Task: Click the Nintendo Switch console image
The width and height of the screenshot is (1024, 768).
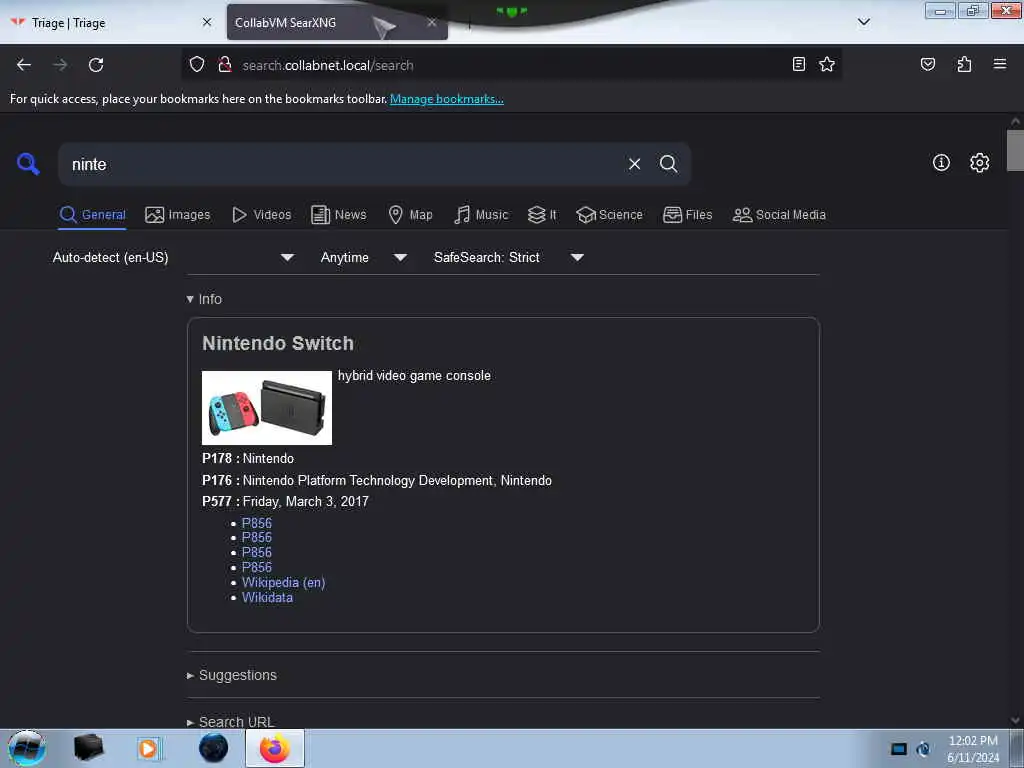Action: [266, 408]
